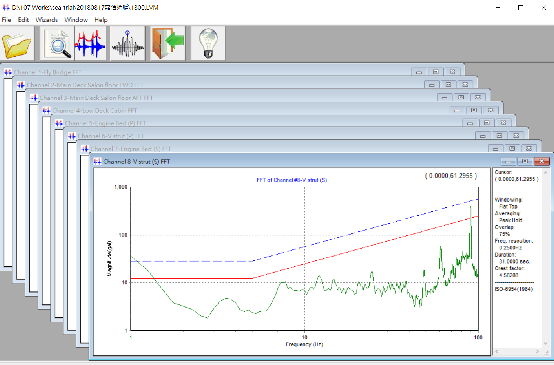Click the vertical Magnitude axis label
Viewport: 554px width, 365px height.
[x=110, y=258]
